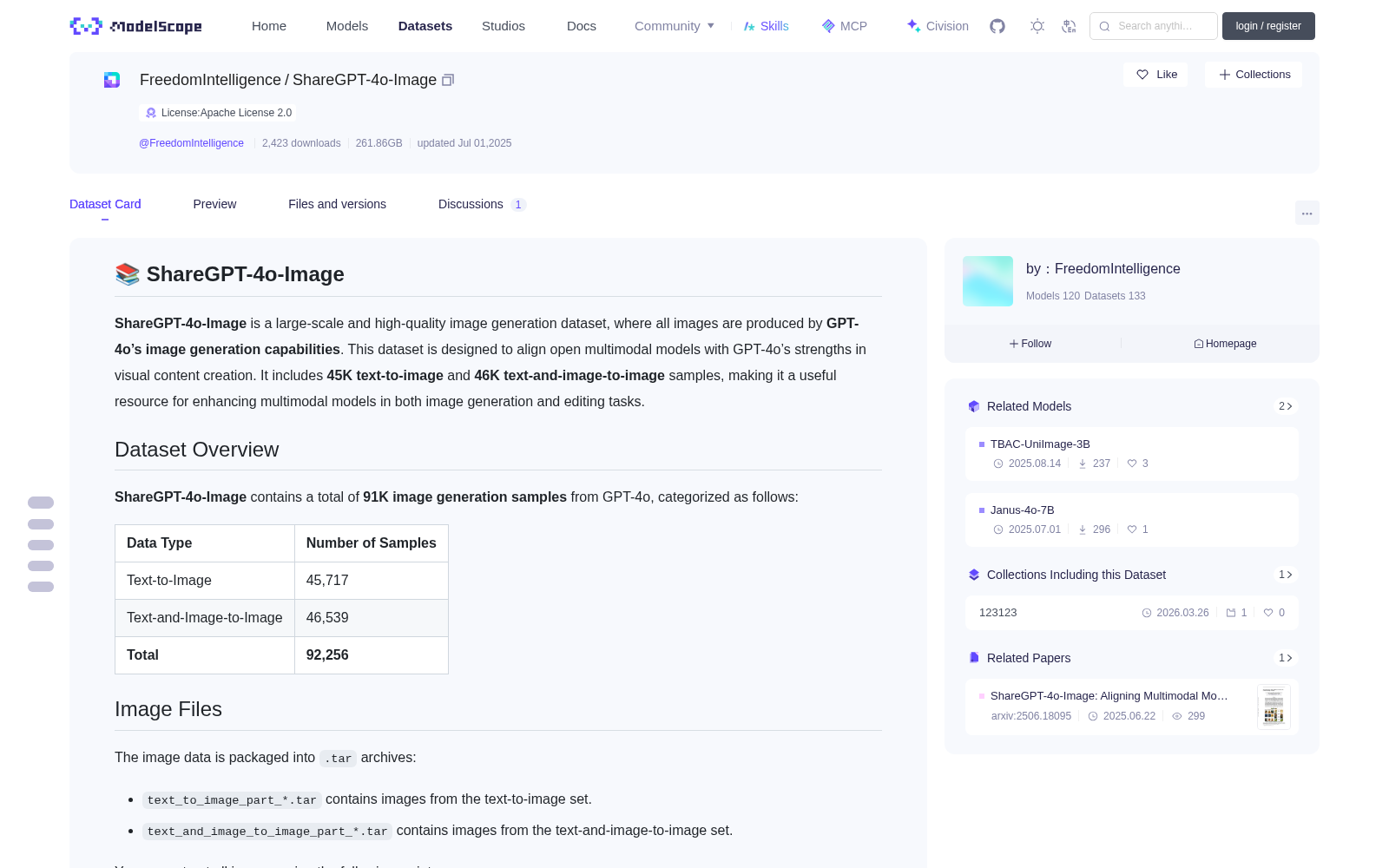Open the TBAC-UniImage-3B model

pos(1040,444)
